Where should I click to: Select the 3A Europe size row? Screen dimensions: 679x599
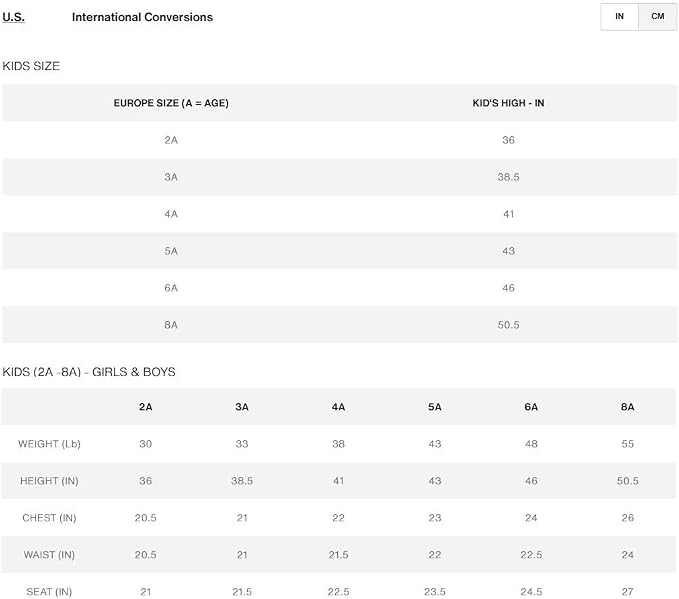340,177
